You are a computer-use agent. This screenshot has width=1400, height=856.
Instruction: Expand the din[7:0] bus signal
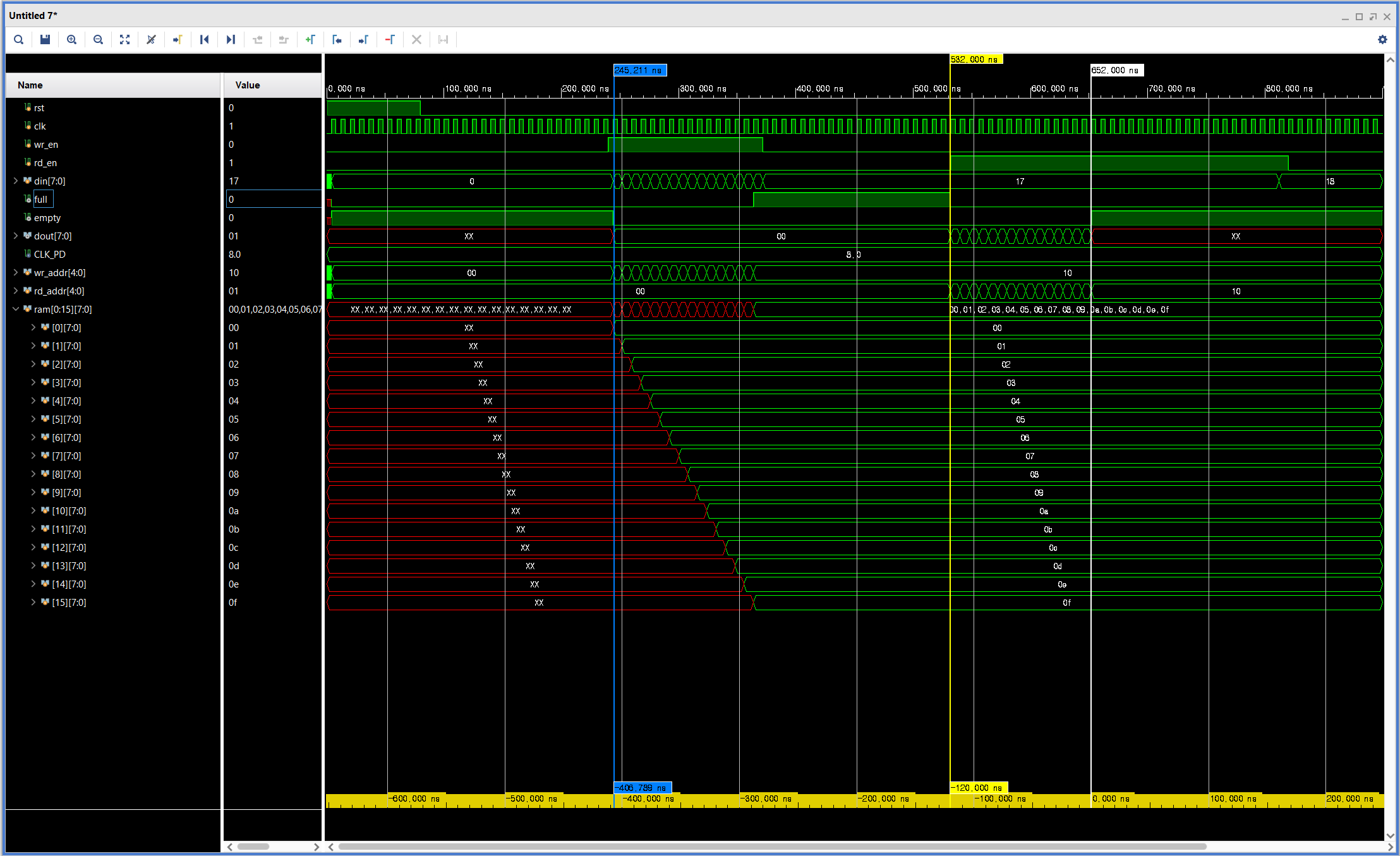[16, 181]
